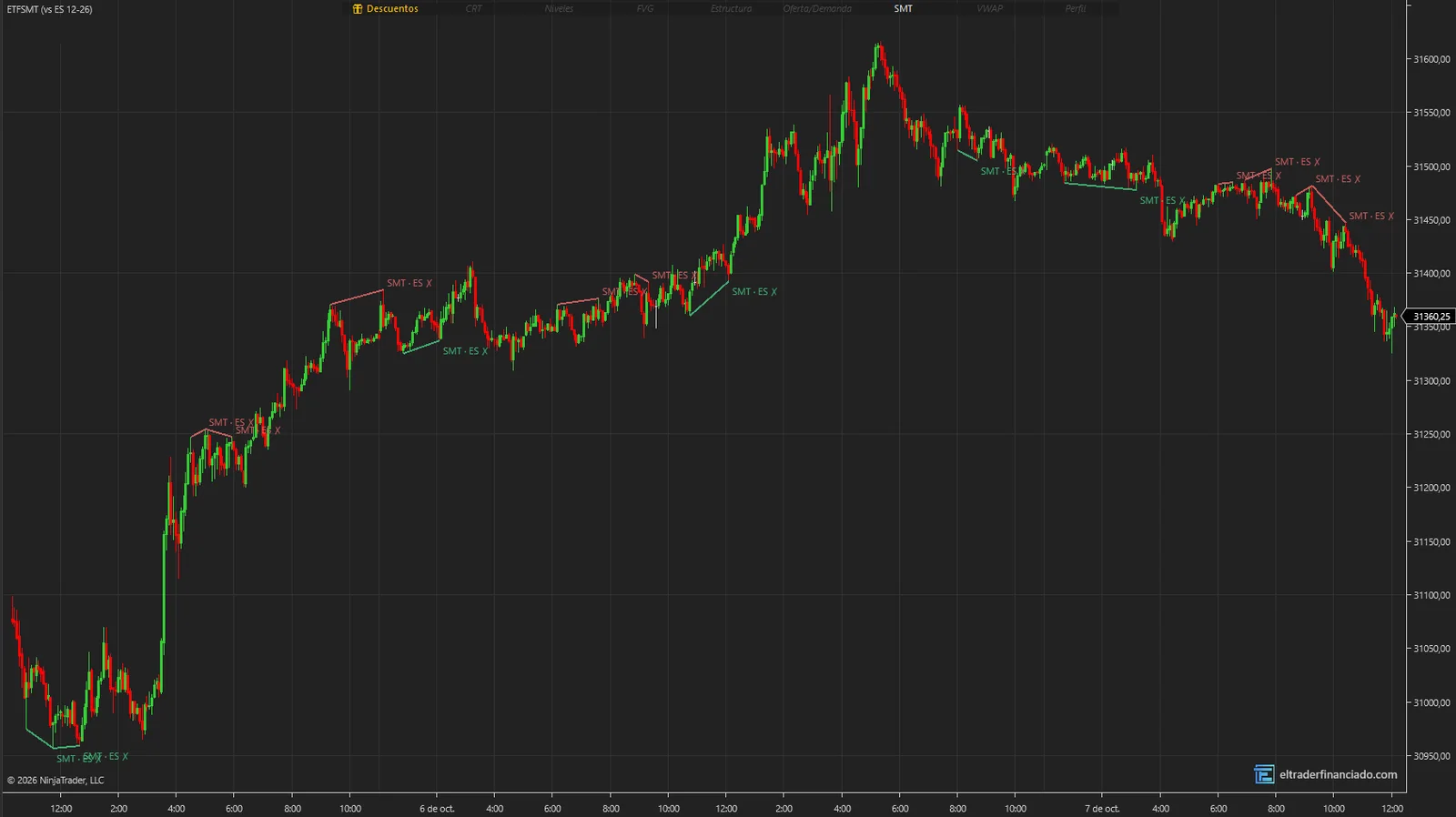Viewport: 1456px width, 817px height.
Task: Click the 30950,00 price axis label
Action: point(1431,756)
